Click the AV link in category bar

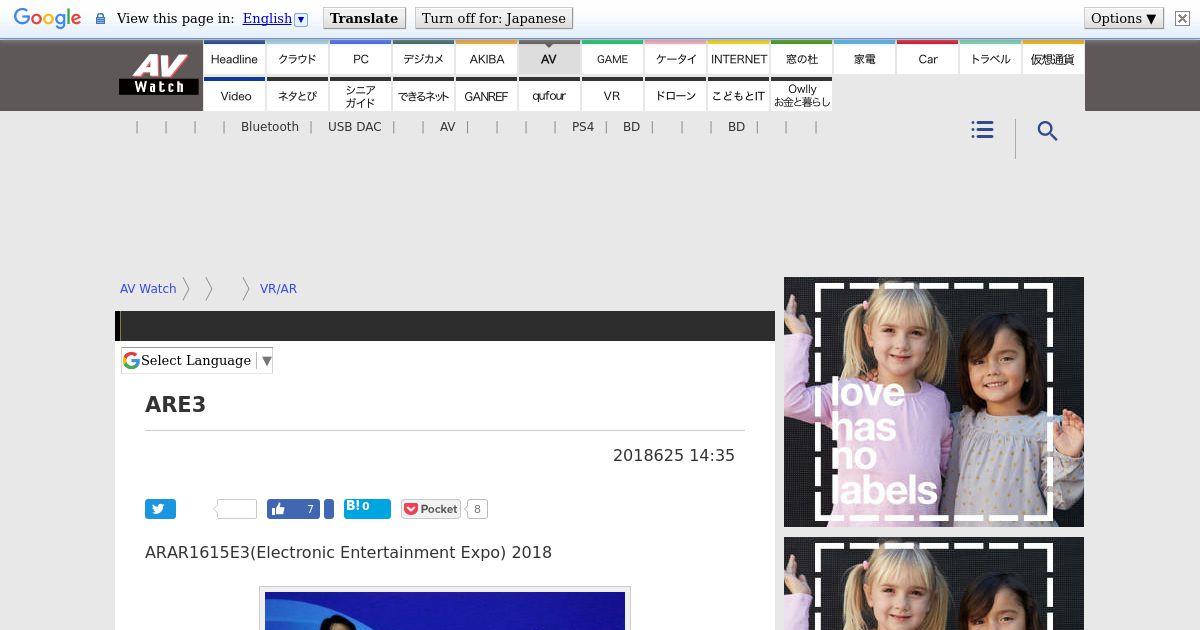click(447, 127)
